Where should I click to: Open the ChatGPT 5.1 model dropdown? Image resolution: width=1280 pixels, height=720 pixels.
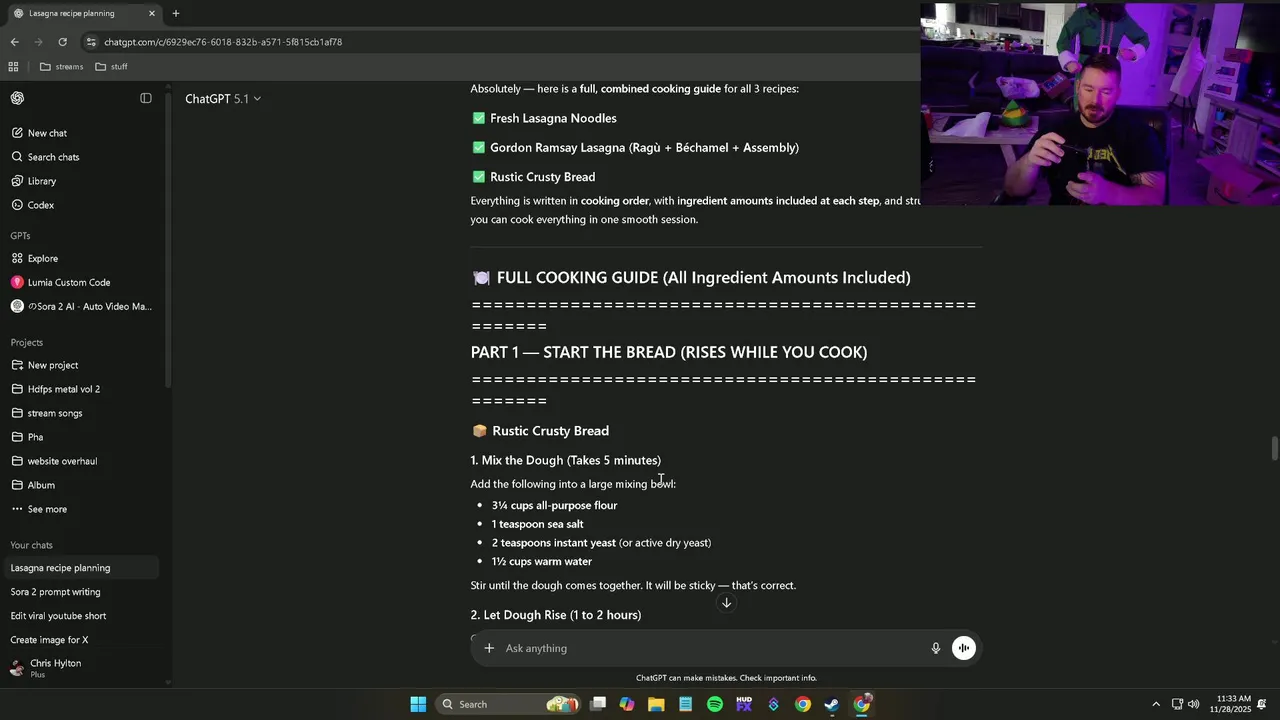[223, 98]
